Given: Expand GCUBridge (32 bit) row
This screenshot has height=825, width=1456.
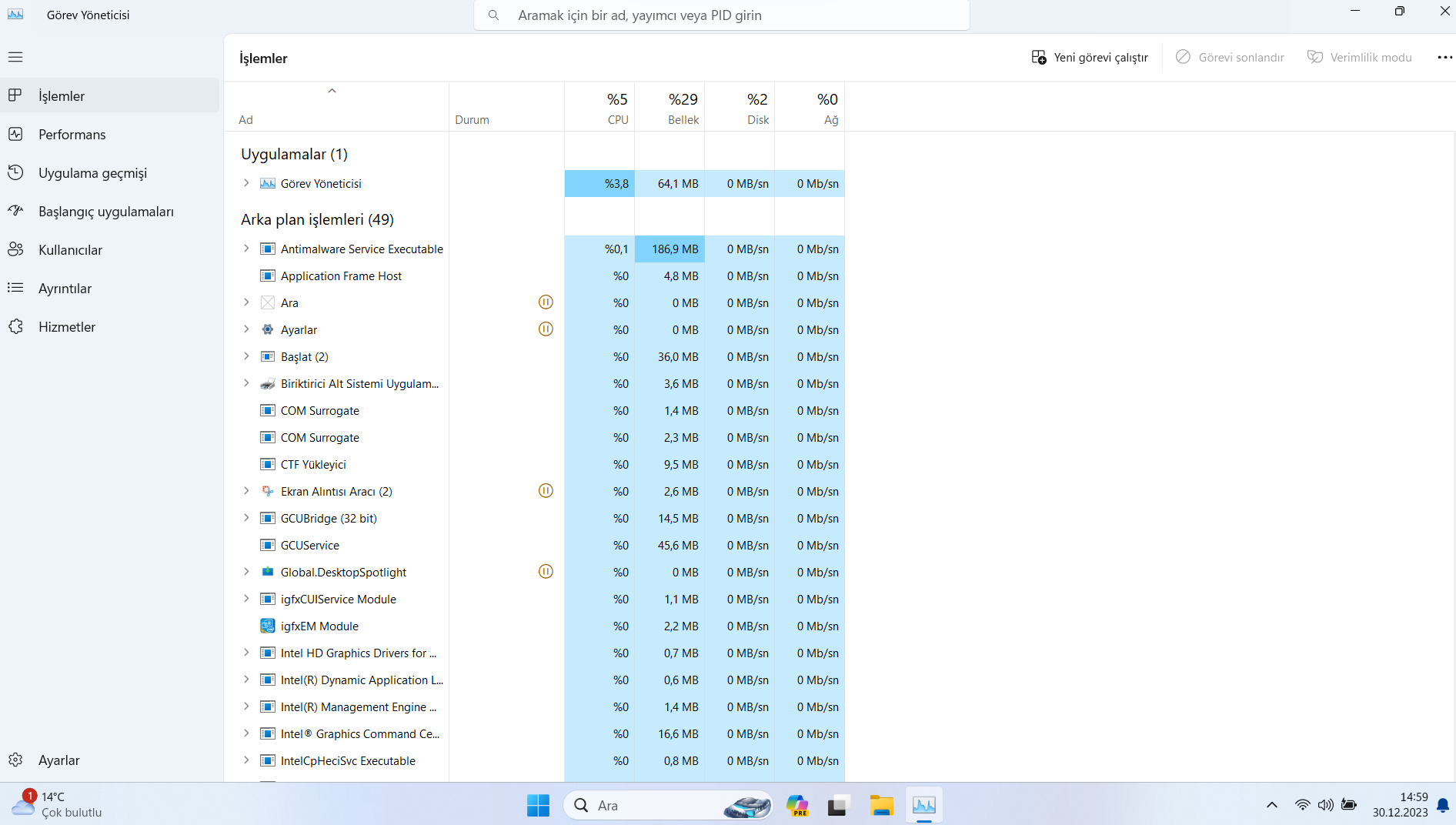Looking at the screenshot, I should pyautogui.click(x=246, y=518).
